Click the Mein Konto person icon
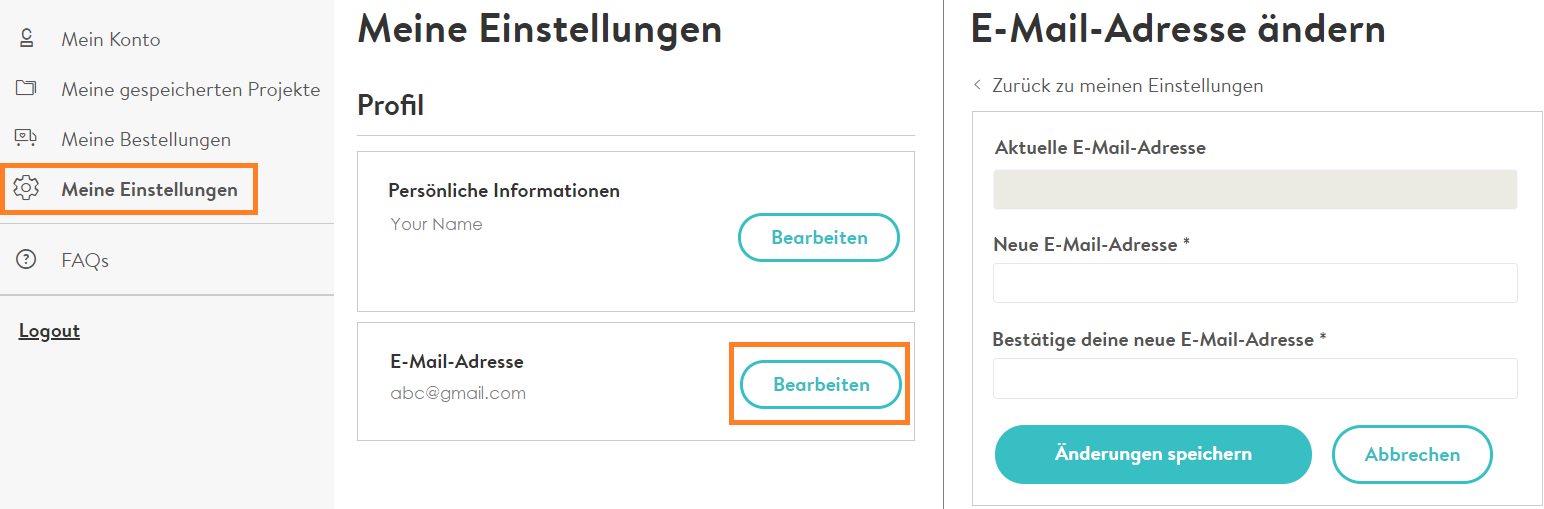 (x=27, y=39)
